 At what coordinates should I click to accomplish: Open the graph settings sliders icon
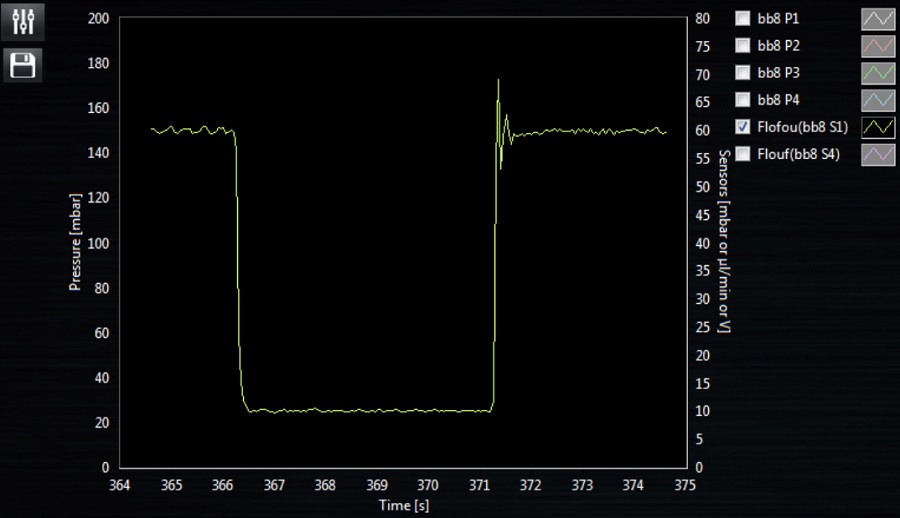pyautogui.click(x=23, y=22)
